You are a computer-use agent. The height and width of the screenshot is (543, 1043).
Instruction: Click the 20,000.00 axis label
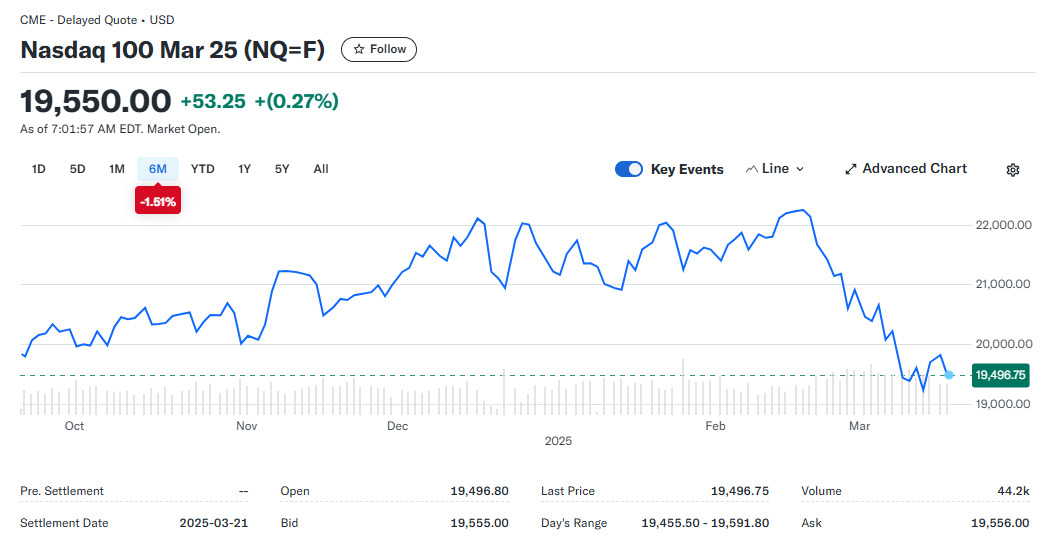[1003, 344]
